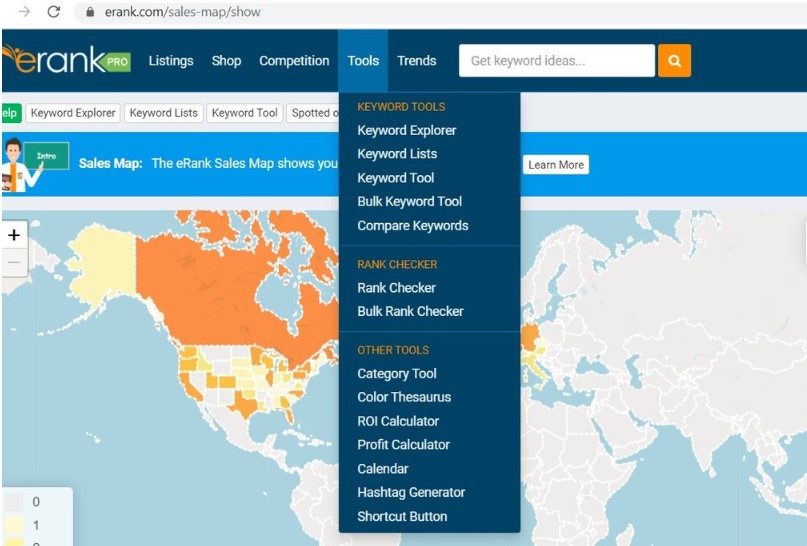Go forward with browser arrow icon

click(x=24, y=12)
